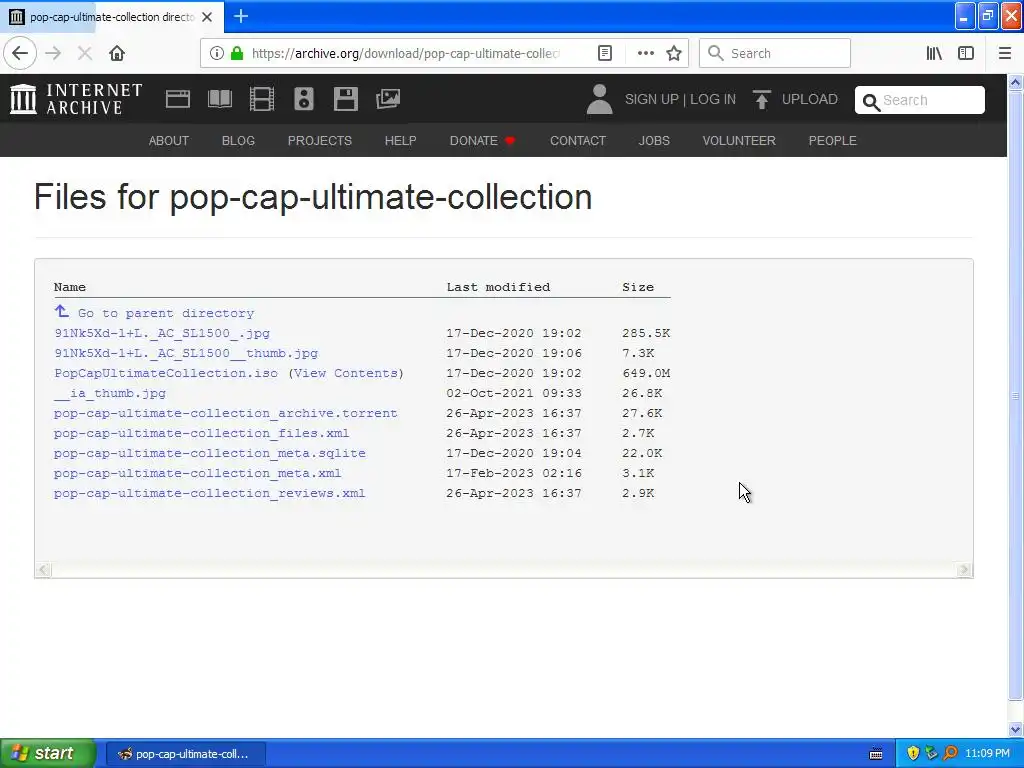This screenshot has width=1024, height=768.
Task: Click the 649.0M size value
Action: tap(646, 373)
